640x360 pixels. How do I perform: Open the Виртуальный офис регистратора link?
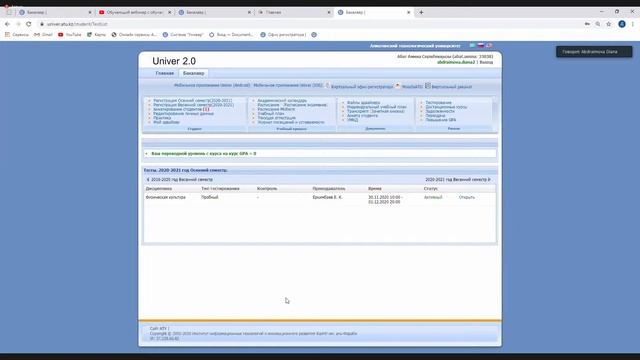pos(362,87)
